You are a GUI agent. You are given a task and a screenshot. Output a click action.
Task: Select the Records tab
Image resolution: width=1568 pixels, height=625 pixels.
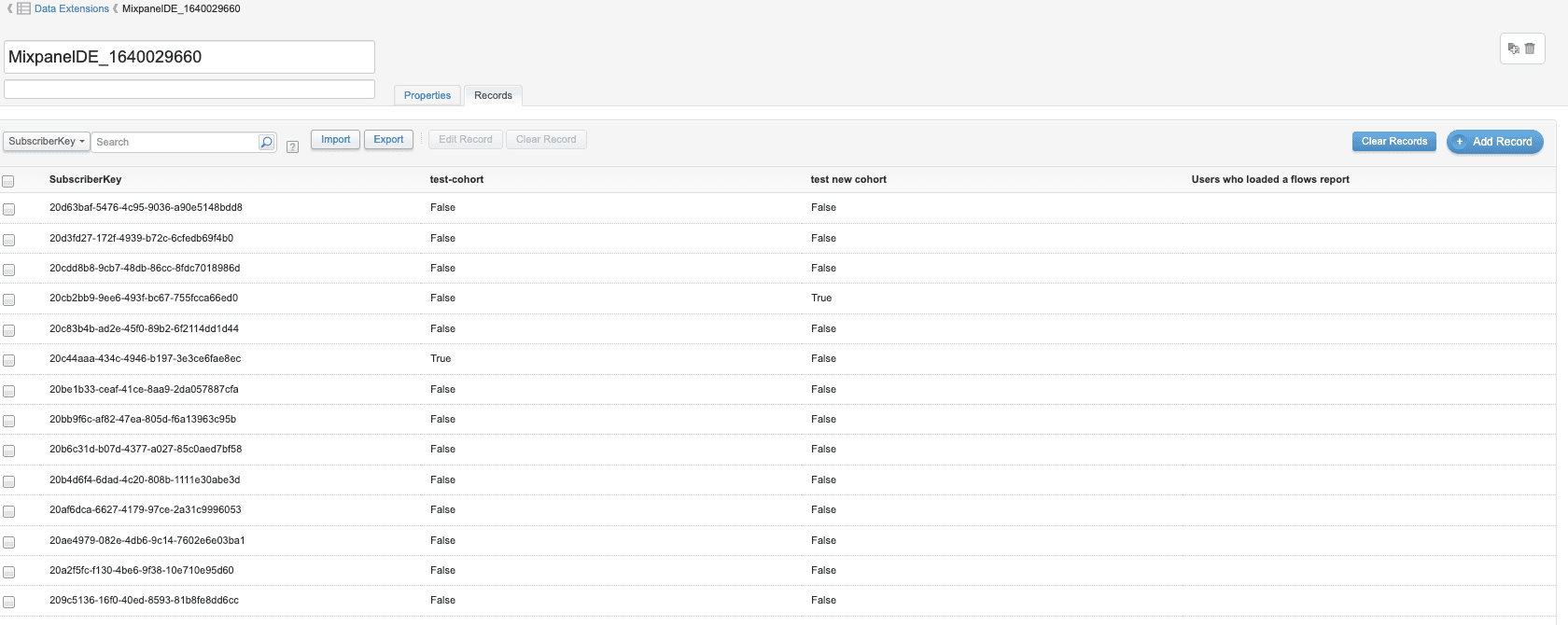(x=493, y=95)
